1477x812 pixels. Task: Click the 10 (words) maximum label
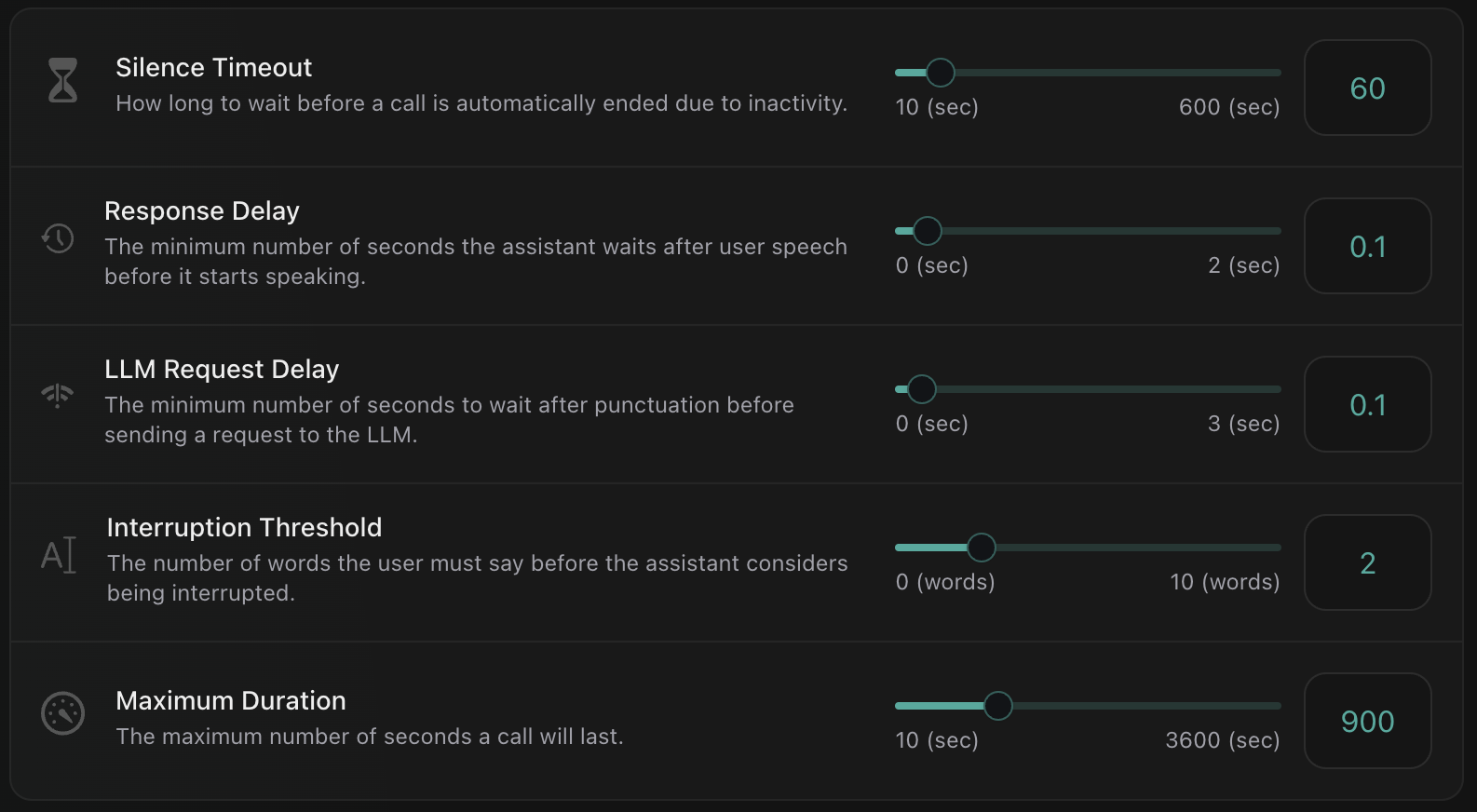pos(1224,582)
